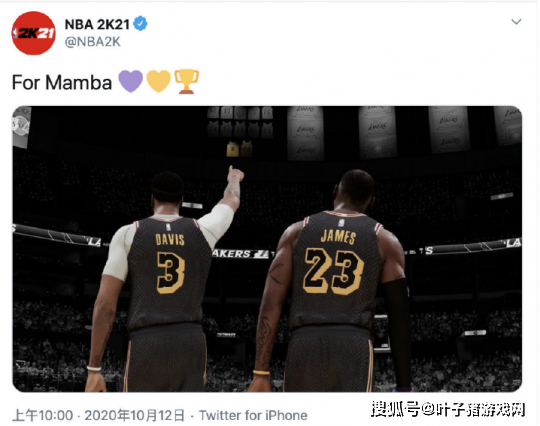Open the NBA 2K21 display name
The width and height of the screenshot is (540, 426).
coord(97,24)
